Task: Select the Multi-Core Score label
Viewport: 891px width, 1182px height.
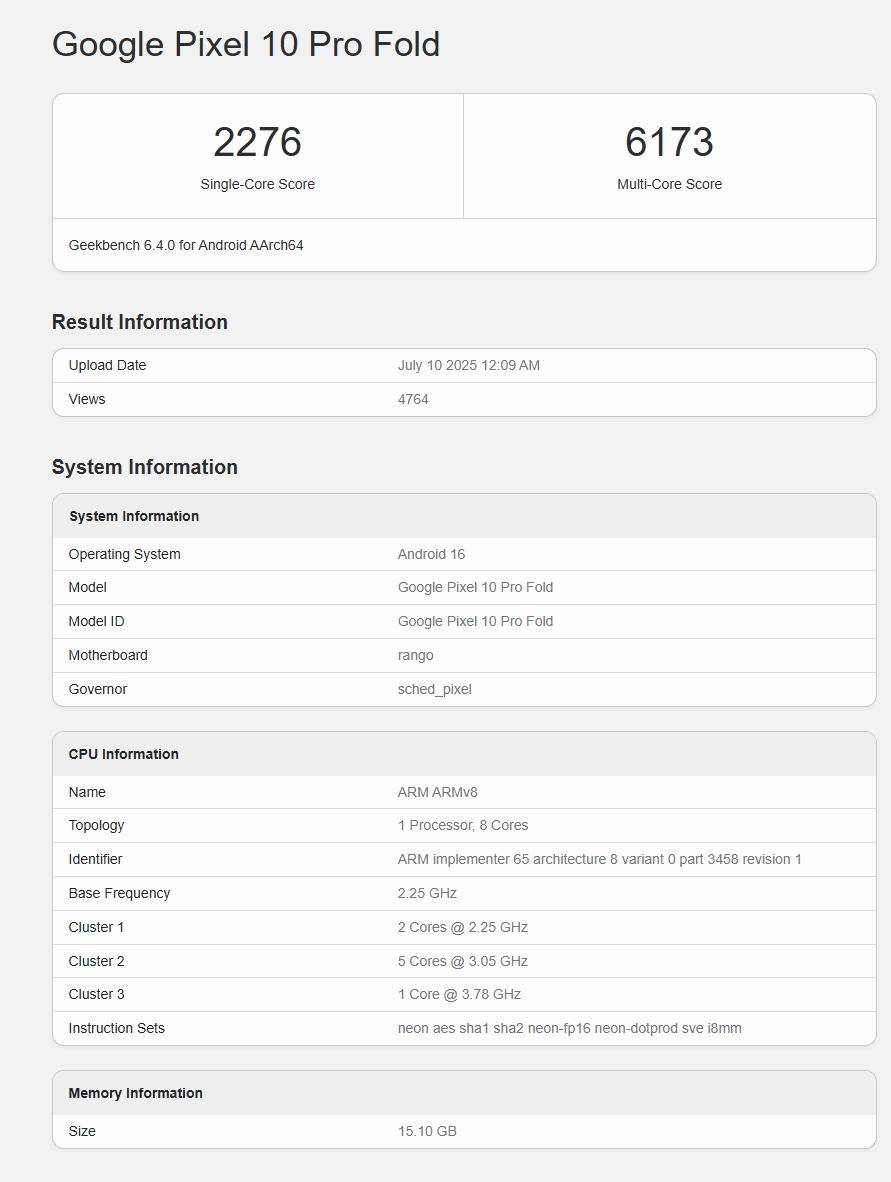Action: (669, 184)
